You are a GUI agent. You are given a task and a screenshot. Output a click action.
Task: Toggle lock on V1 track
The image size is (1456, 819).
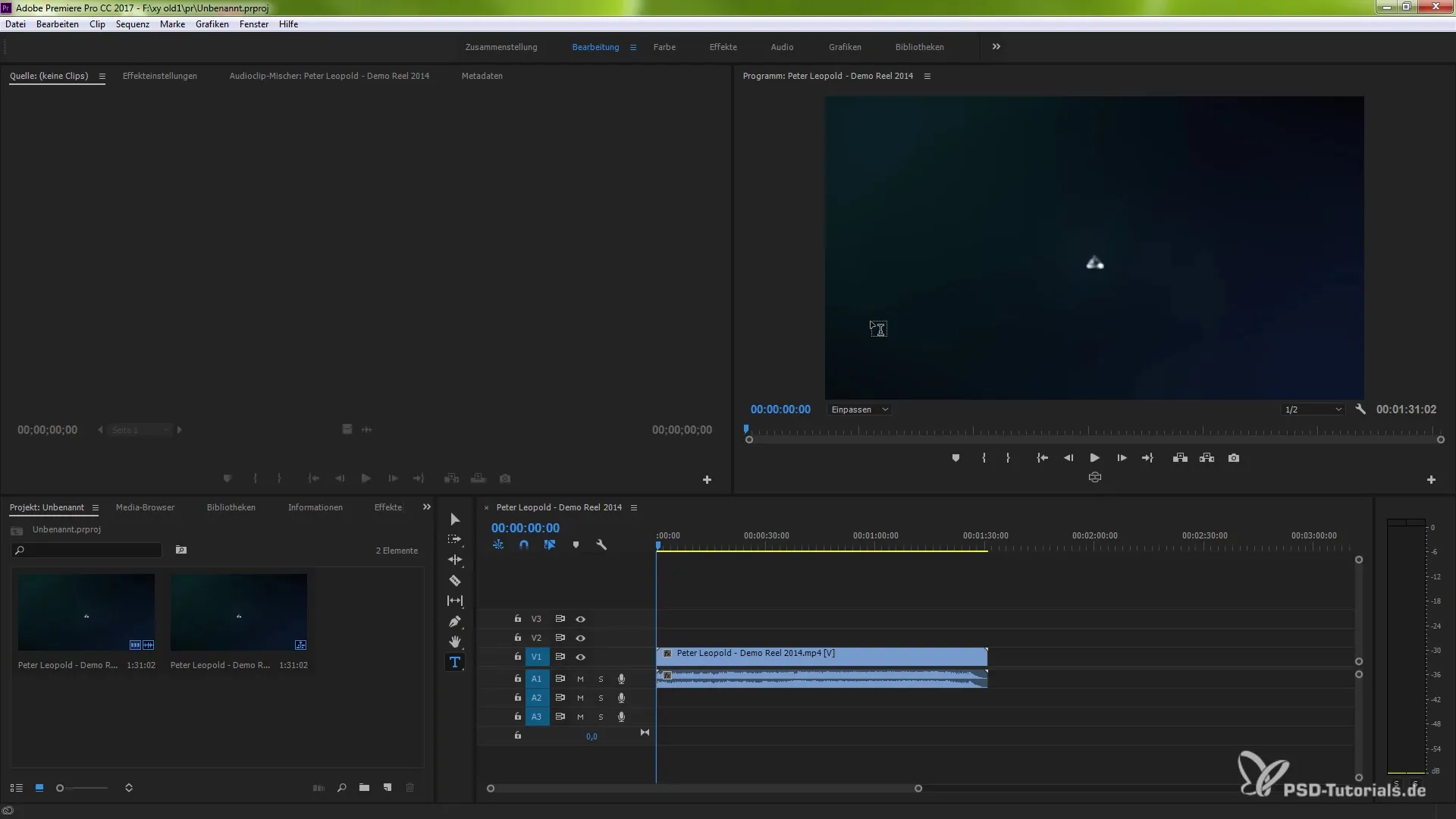tap(517, 657)
